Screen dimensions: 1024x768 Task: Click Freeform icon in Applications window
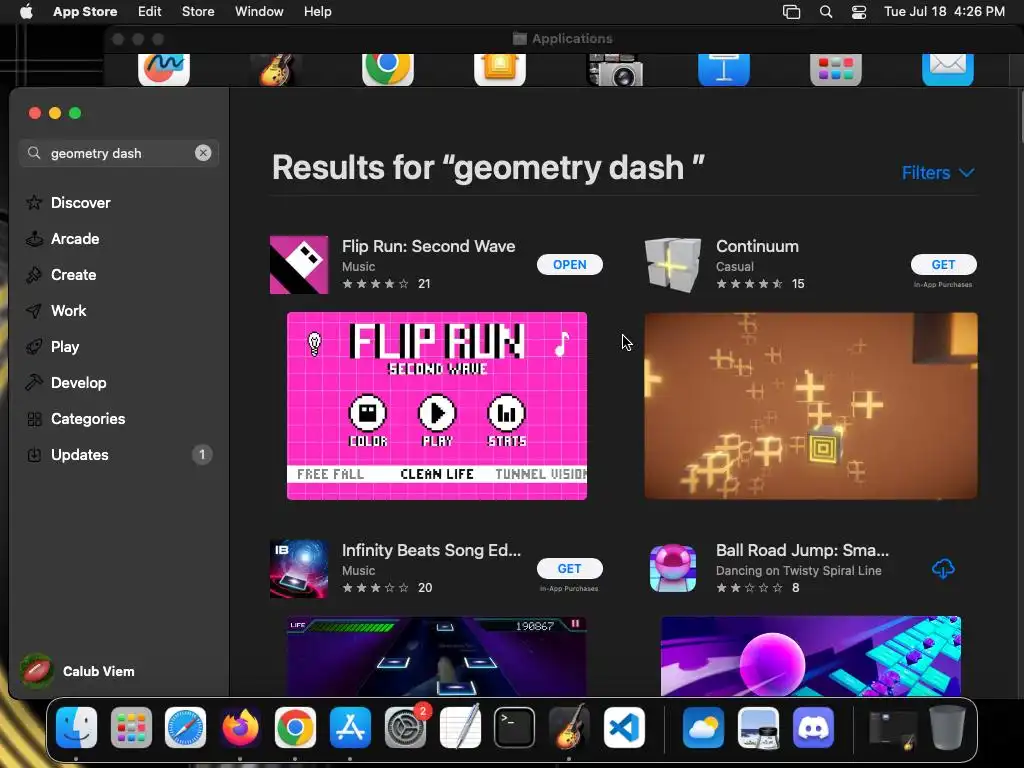click(x=164, y=69)
